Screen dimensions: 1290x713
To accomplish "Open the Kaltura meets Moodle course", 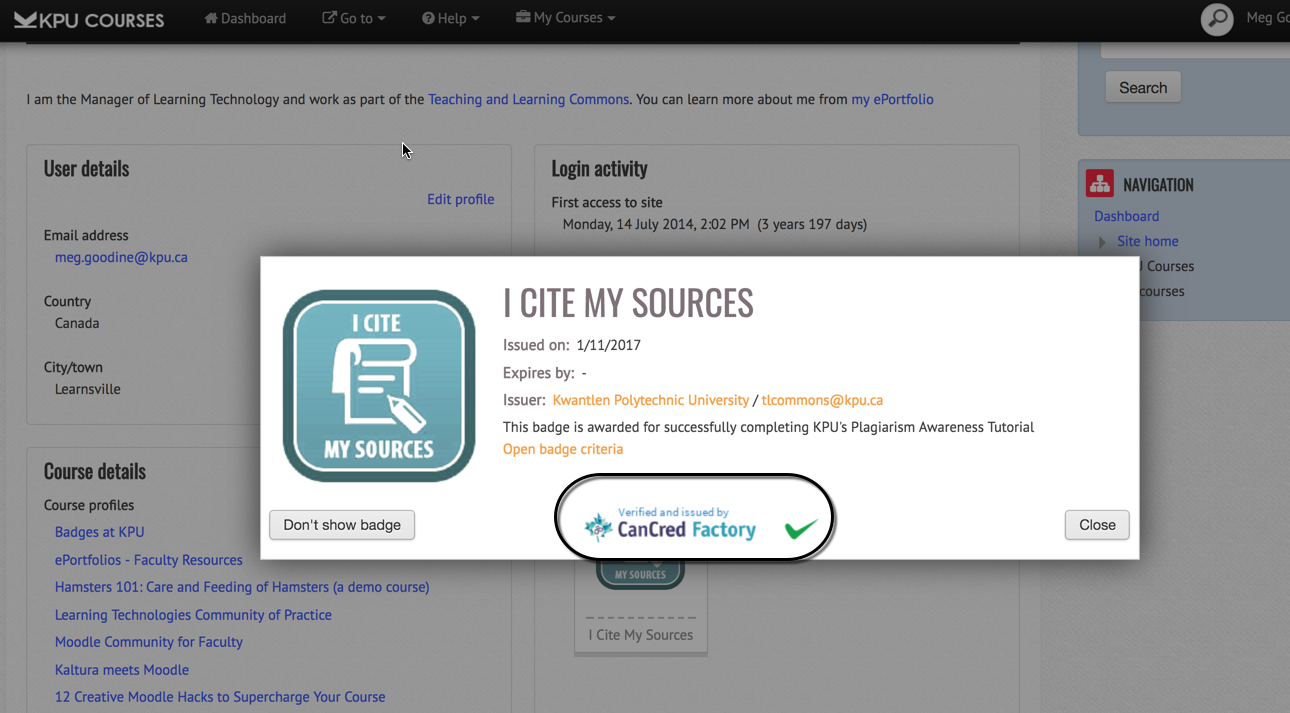I will tap(122, 670).
